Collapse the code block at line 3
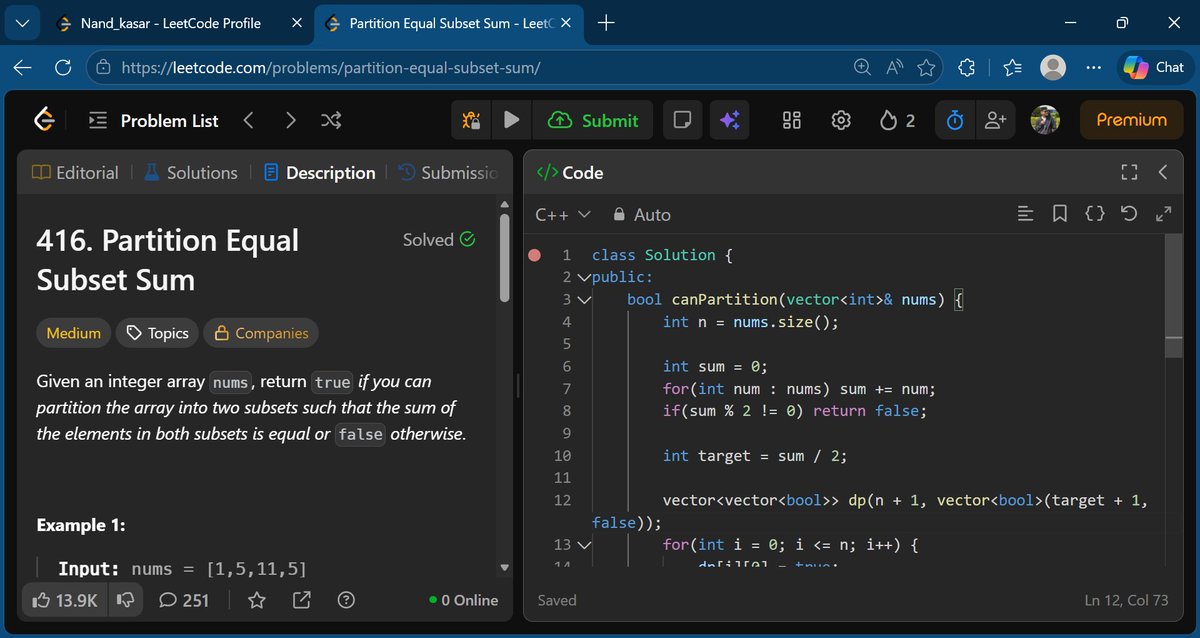 (x=585, y=299)
